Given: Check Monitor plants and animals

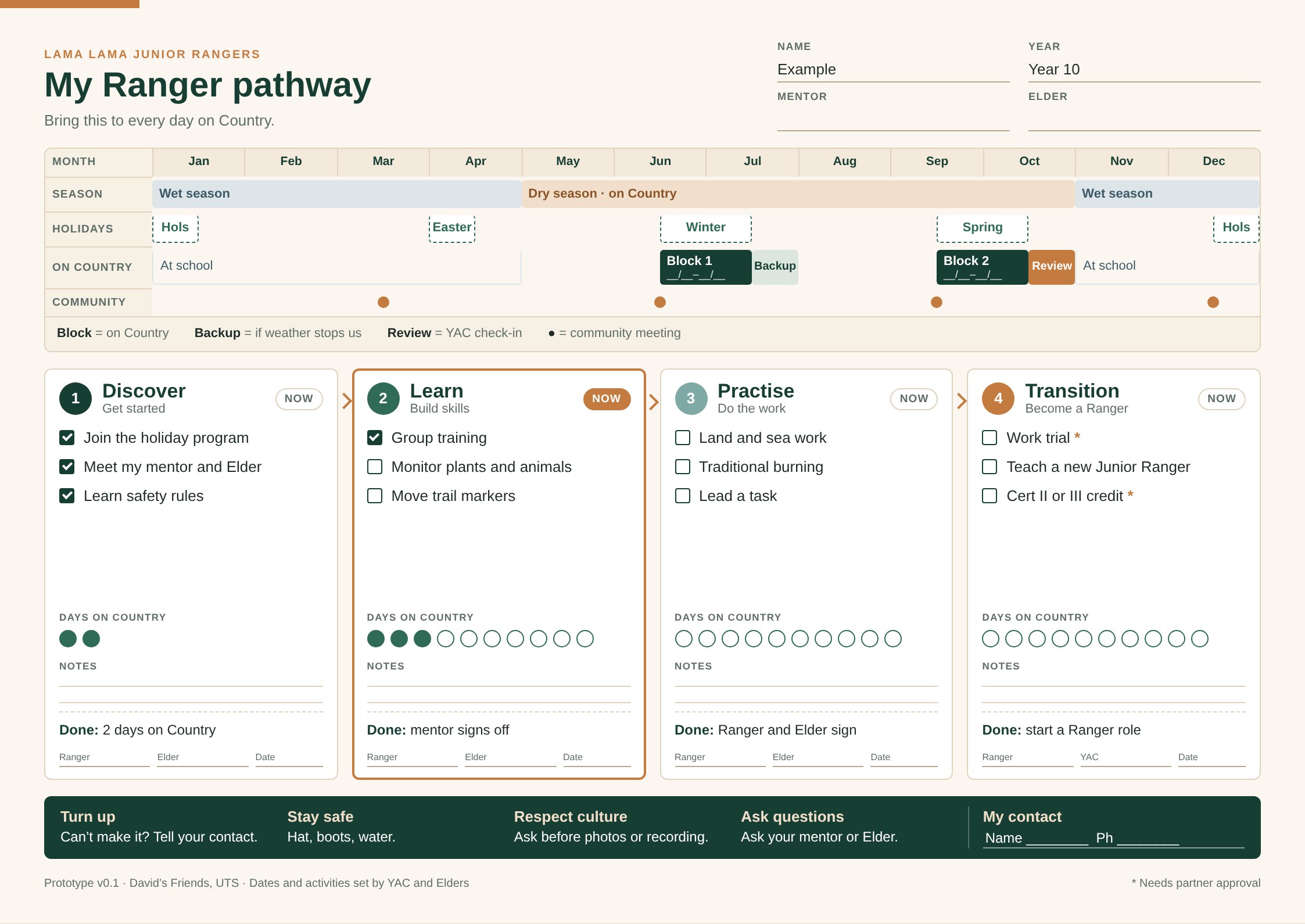Looking at the screenshot, I should [x=375, y=467].
